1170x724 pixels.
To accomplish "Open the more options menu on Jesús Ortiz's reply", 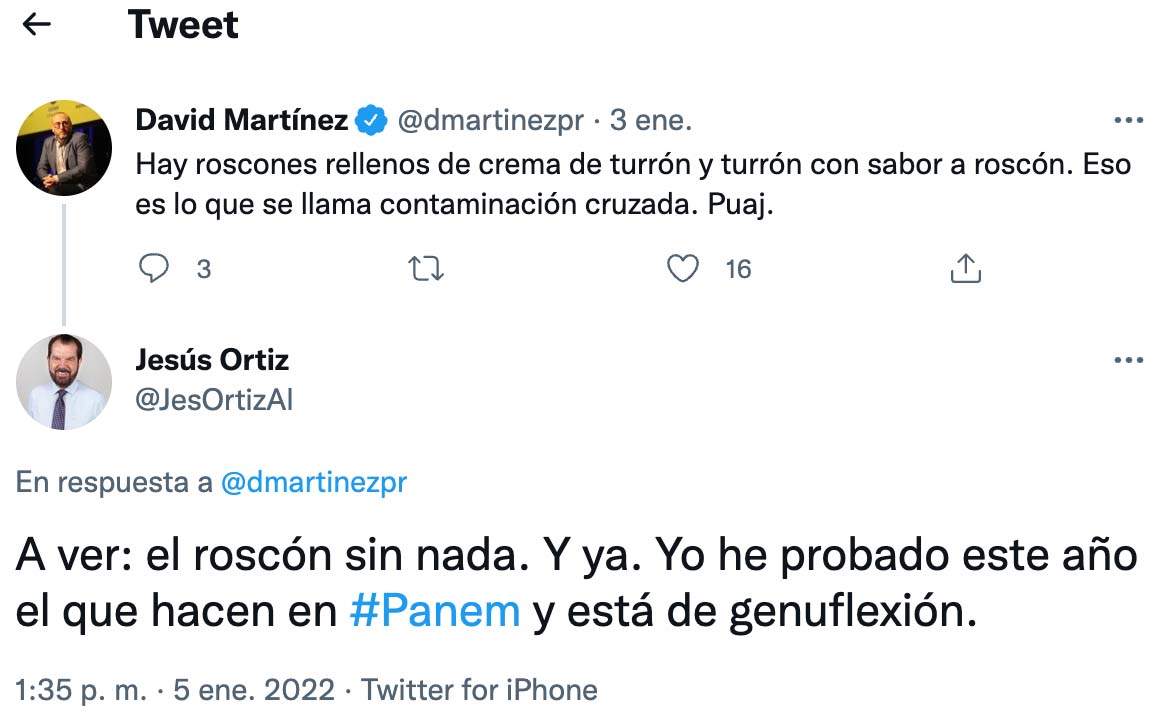I will pyautogui.click(x=1128, y=358).
